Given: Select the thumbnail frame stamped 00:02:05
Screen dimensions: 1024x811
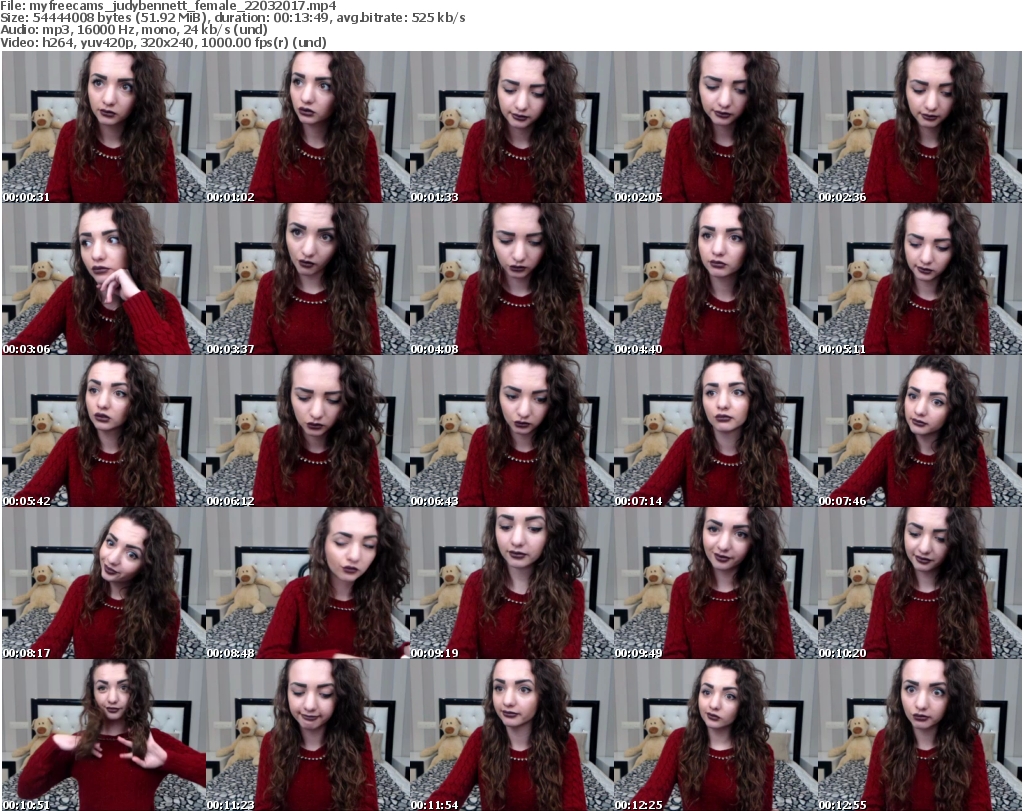Looking at the screenshot, I should click(x=715, y=127).
